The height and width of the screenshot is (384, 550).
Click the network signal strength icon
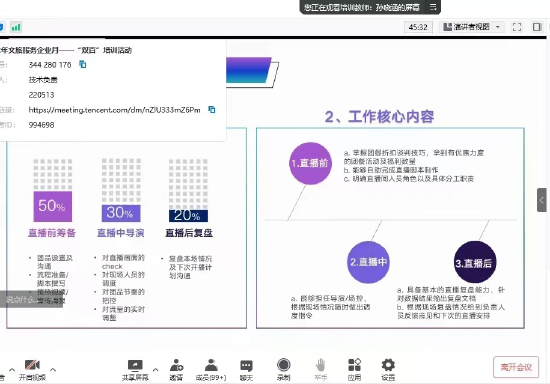pos(16,27)
